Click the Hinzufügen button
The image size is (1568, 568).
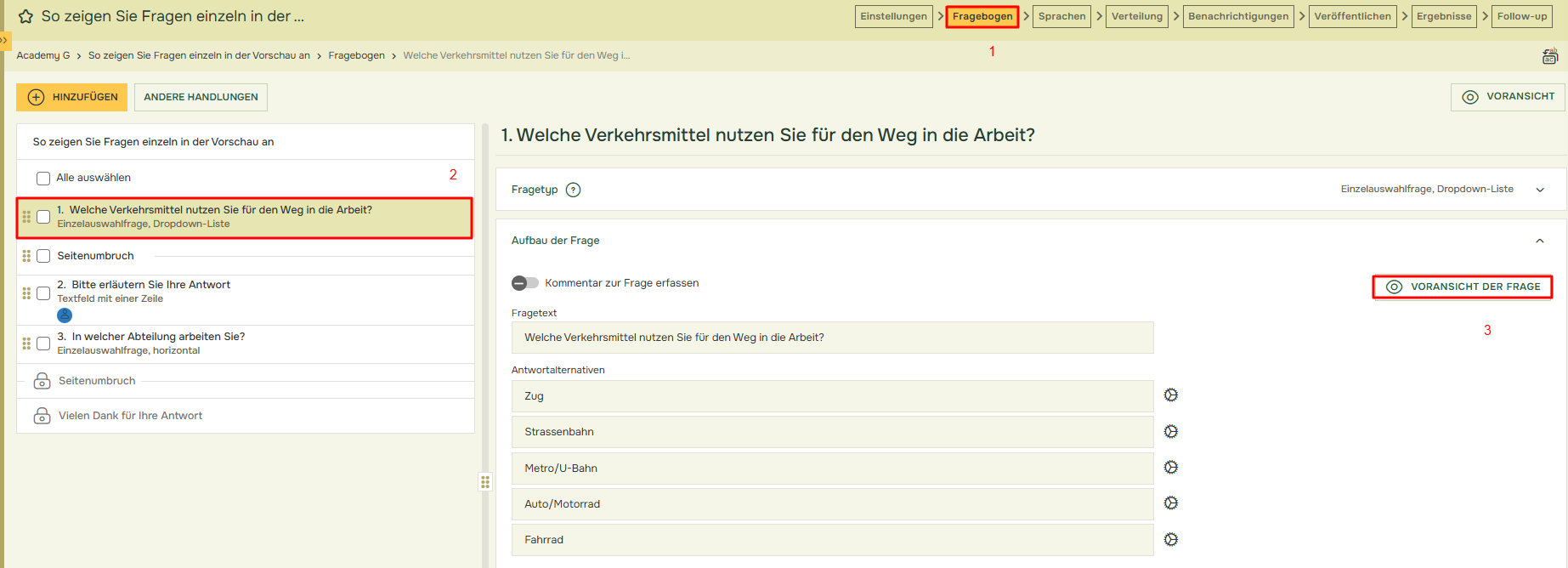pyautogui.click(x=72, y=98)
